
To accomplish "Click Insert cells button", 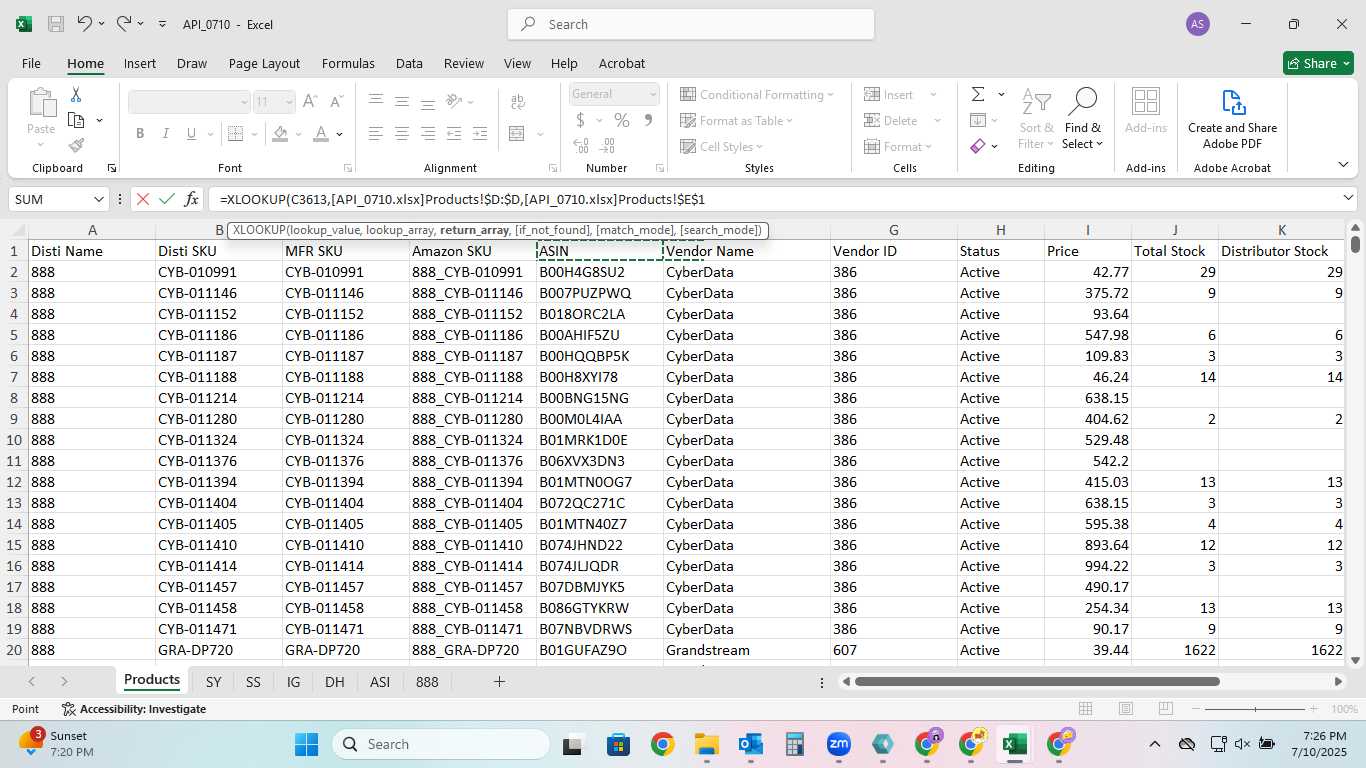I will click(x=889, y=94).
